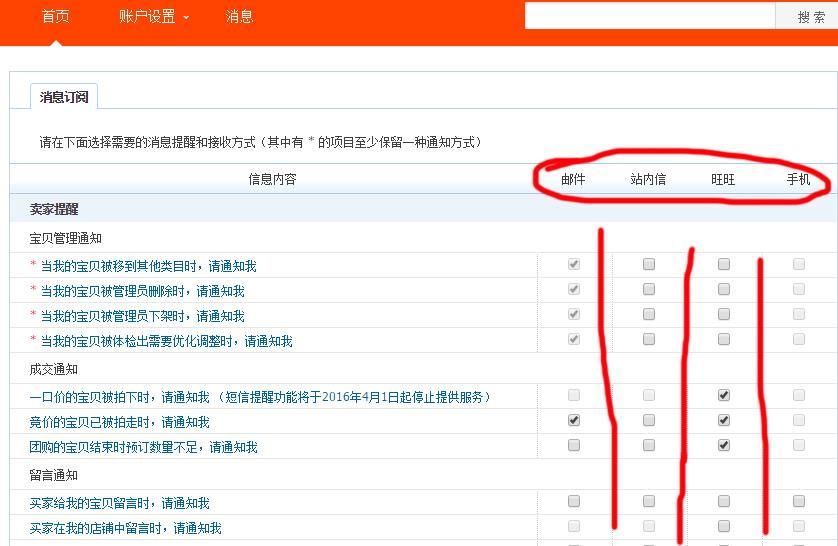This screenshot has height=546, width=838.
Task: Click the 当我的宝贝被体检出需要优化调整时 link
Action: pyautogui.click(x=165, y=341)
